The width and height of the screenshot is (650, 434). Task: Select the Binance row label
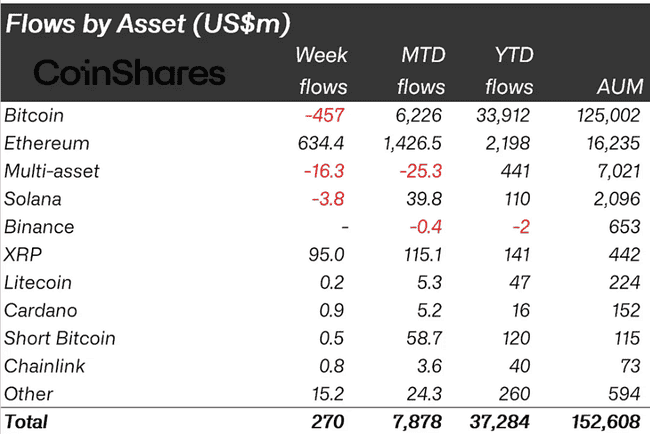coord(39,227)
